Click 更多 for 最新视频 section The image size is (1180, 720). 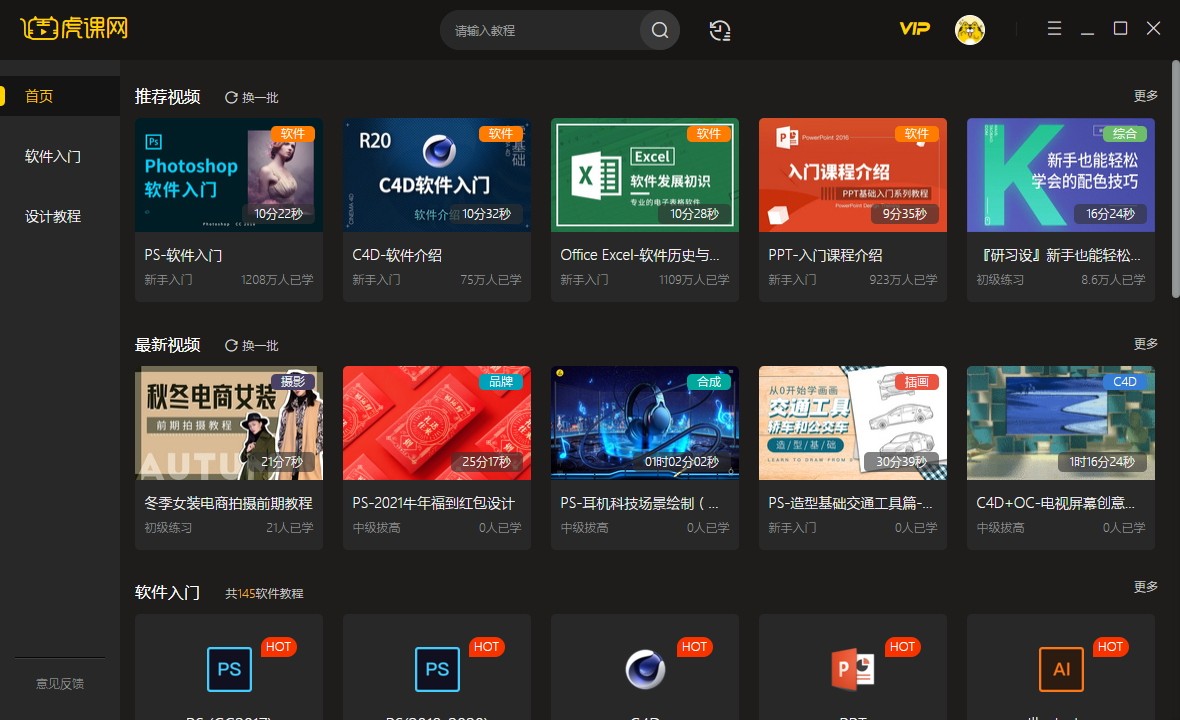coord(1145,344)
